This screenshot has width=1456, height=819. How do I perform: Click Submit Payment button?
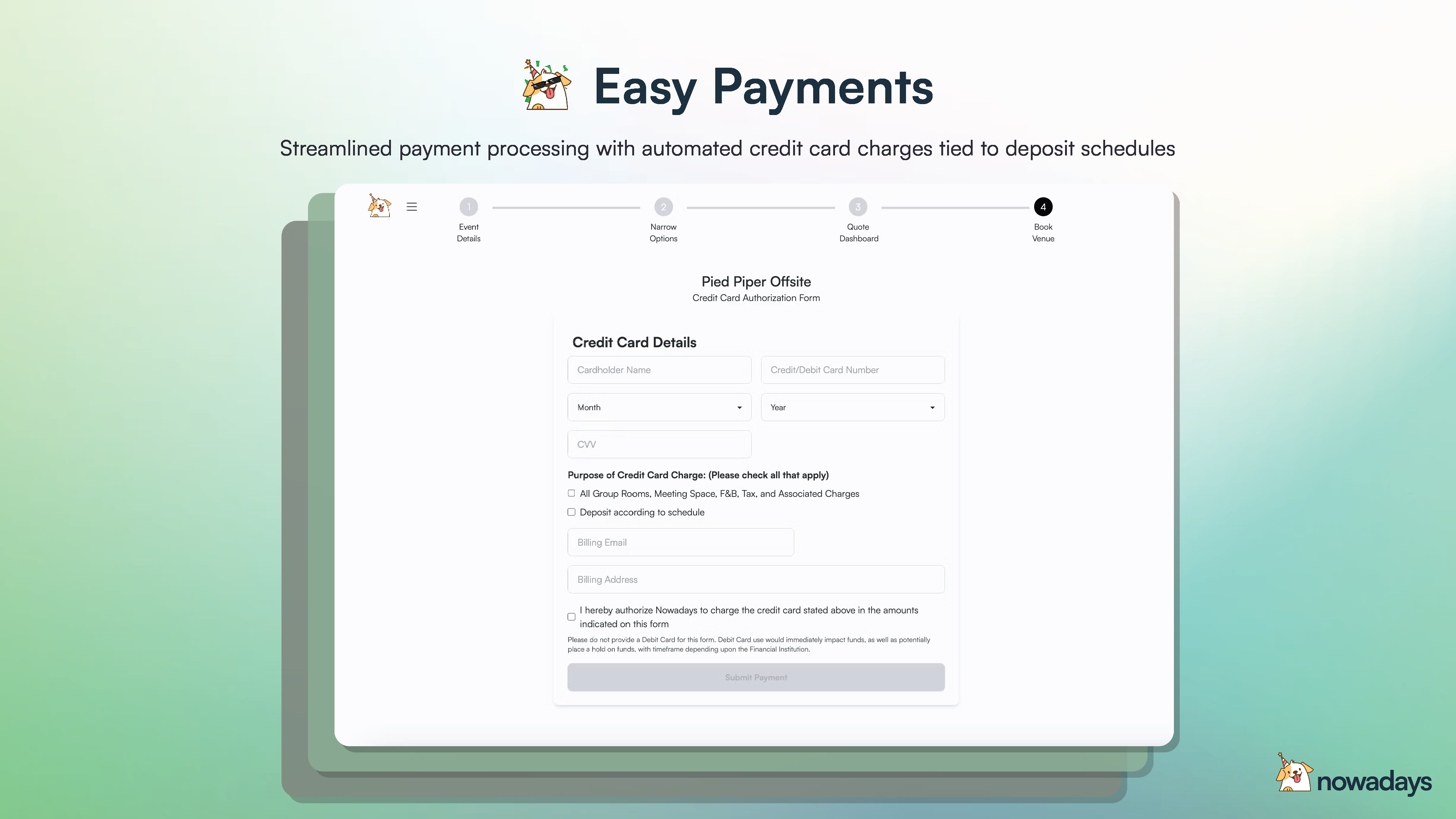pyautogui.click(x=756, y=677)
